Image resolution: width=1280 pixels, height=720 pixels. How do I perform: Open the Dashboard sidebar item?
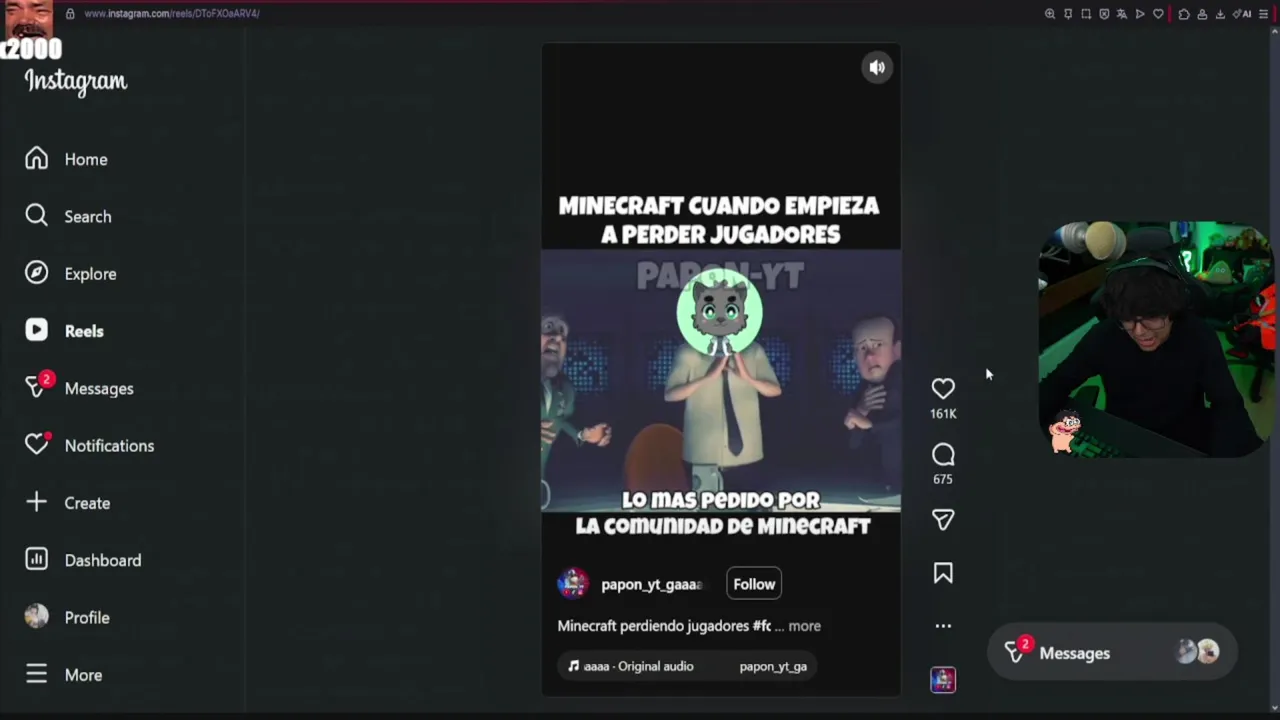coord(83,560)
